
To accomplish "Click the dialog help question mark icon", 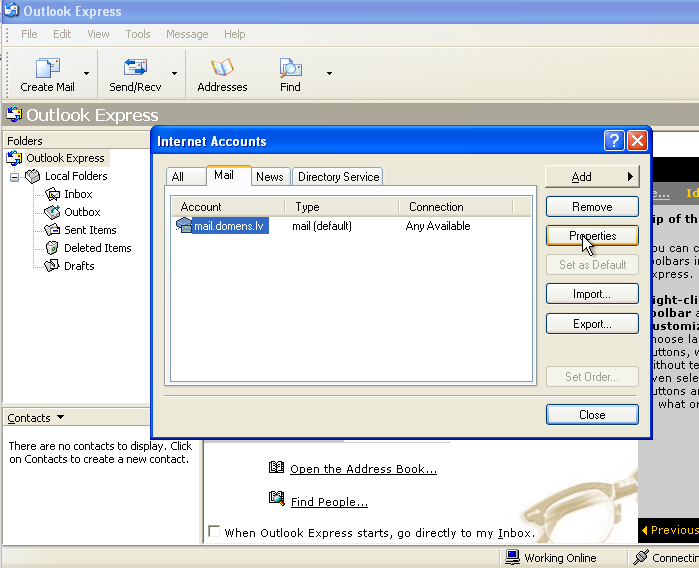I will pos(614,141).
